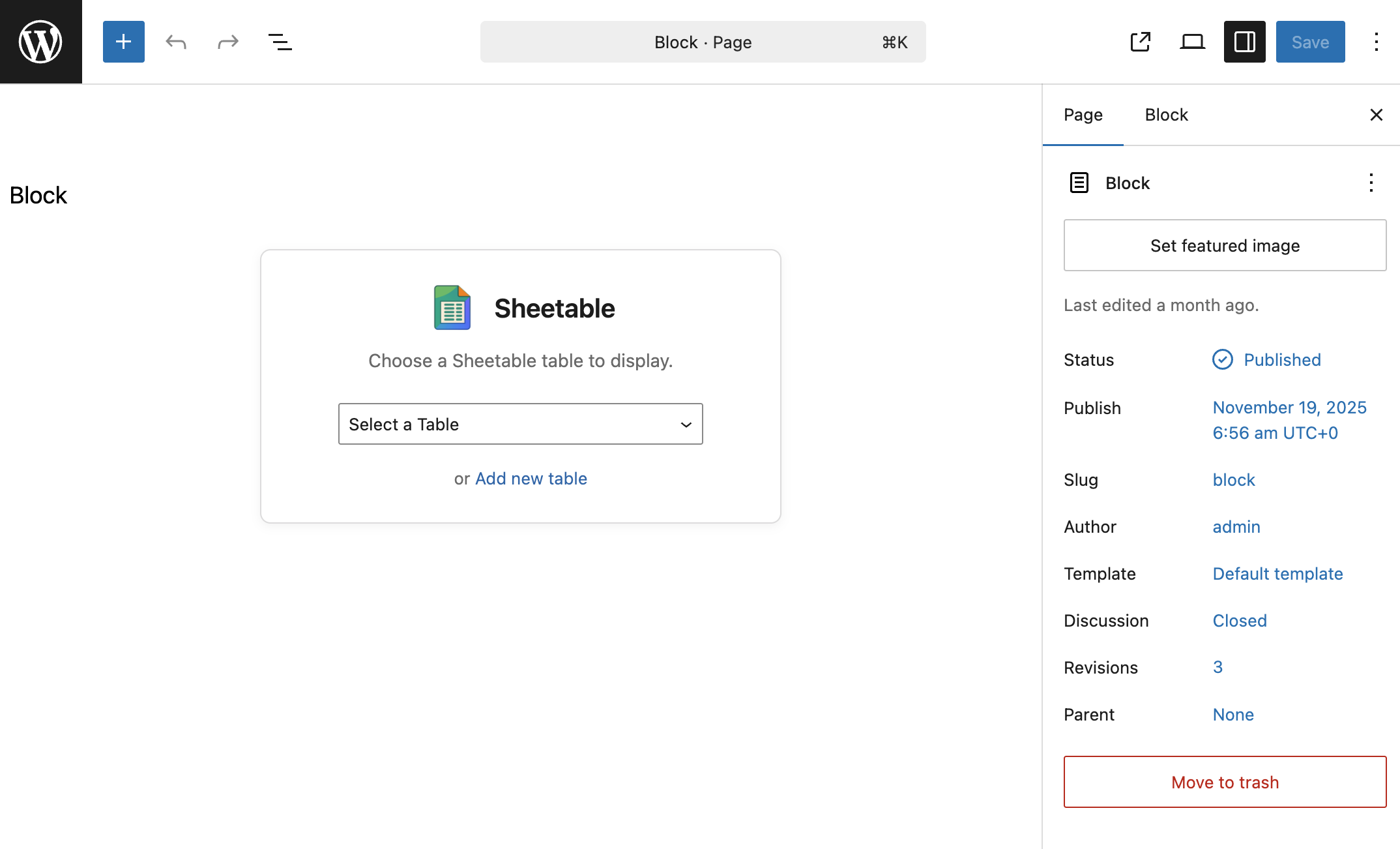The image size is (1400, 849).
Task: Open the device preview laptop icon
Action: coord(1192,42)
